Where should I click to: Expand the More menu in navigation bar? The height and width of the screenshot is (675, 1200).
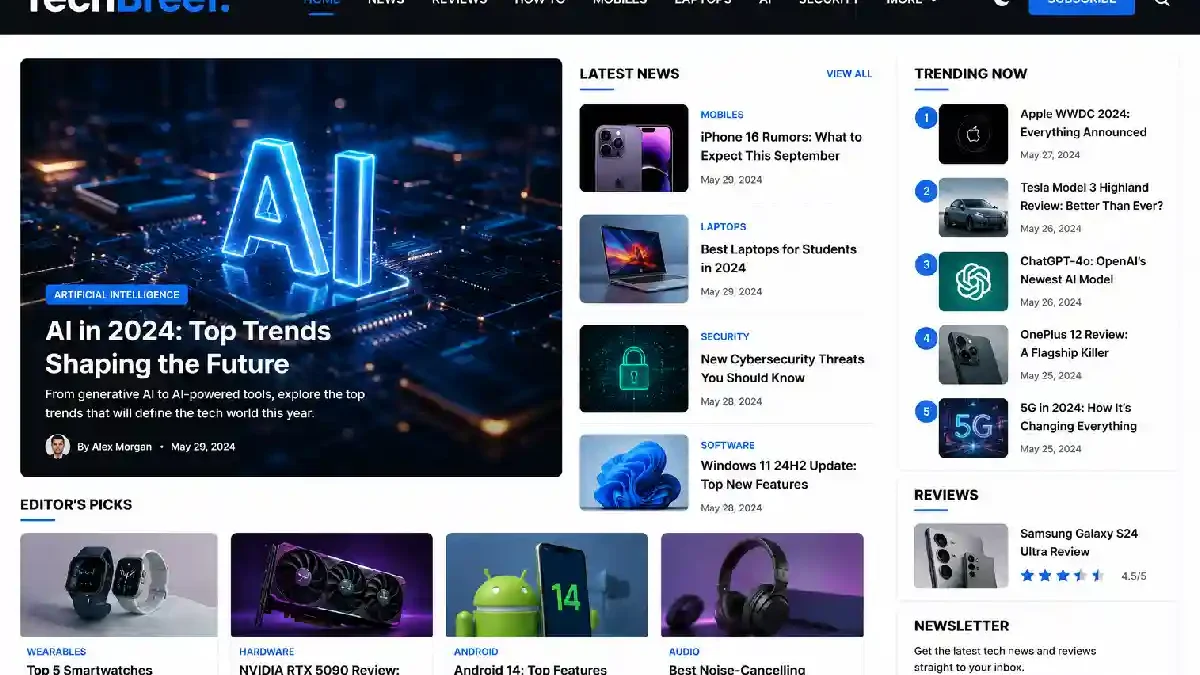912,2
